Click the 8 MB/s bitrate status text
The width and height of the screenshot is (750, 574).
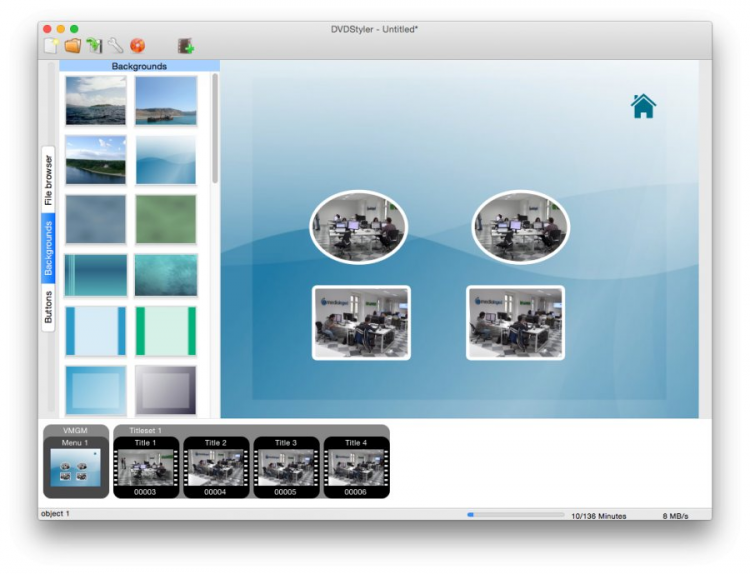tap(675, 516)
